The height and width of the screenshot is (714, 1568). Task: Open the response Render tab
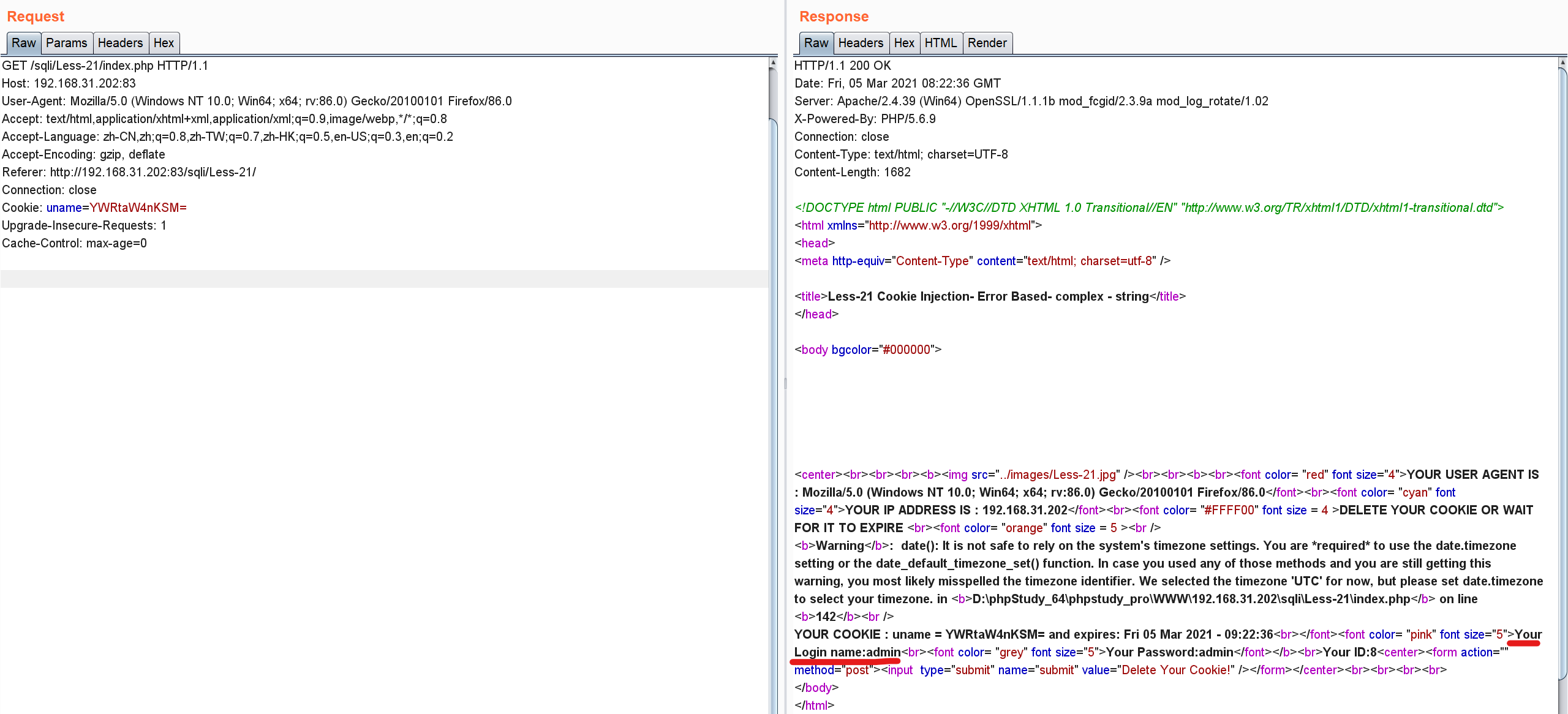pos(987,43)
